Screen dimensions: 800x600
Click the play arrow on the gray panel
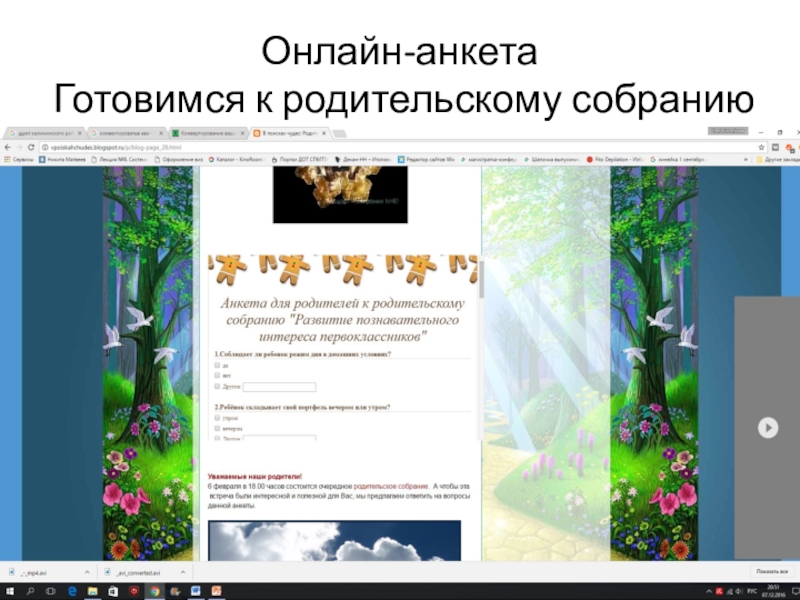[x=768, y=428]
